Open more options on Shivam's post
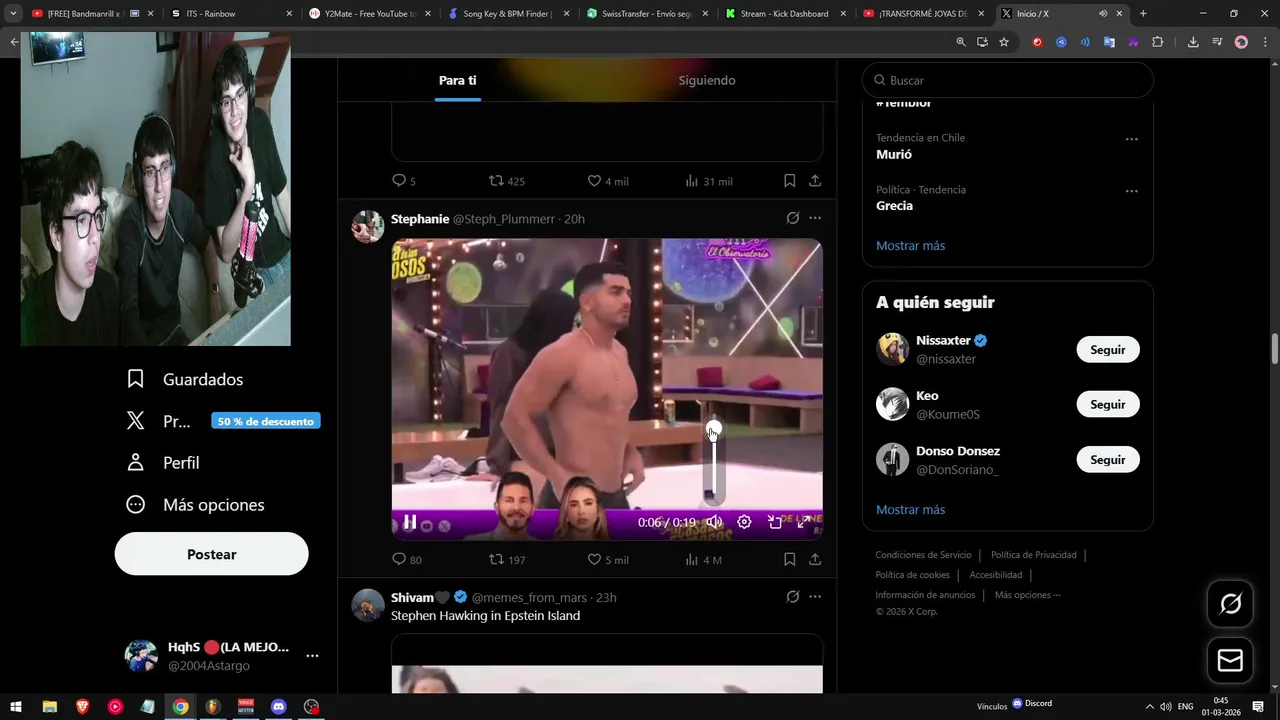The height and width of the screenshot is (720, 1280). tap(815, 597)
